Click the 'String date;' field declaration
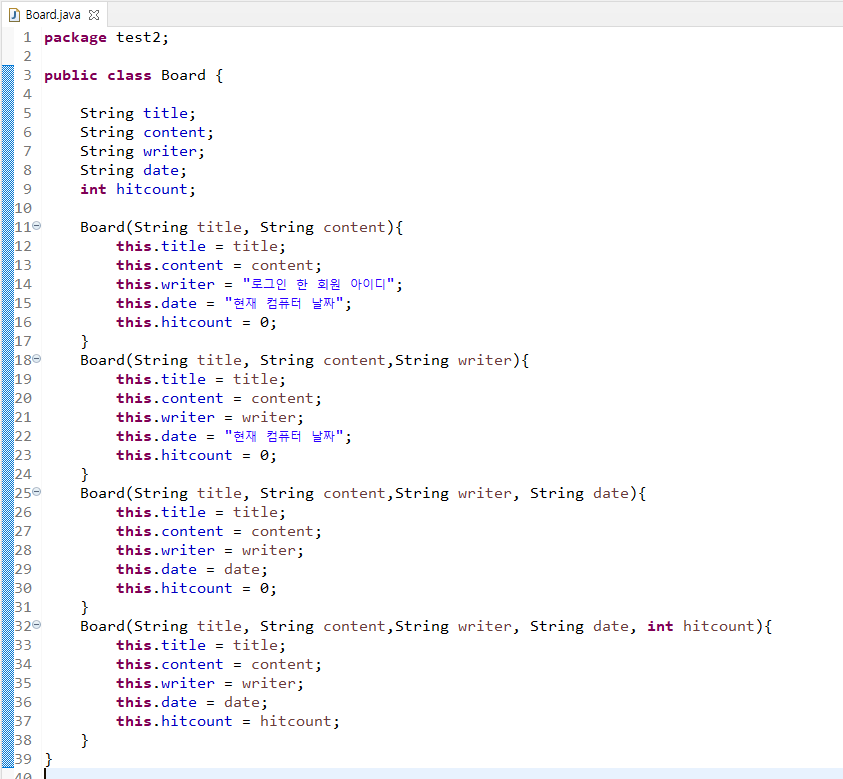Image resolution: width=843 pixels, height=779 pixels. click(133, 170)
